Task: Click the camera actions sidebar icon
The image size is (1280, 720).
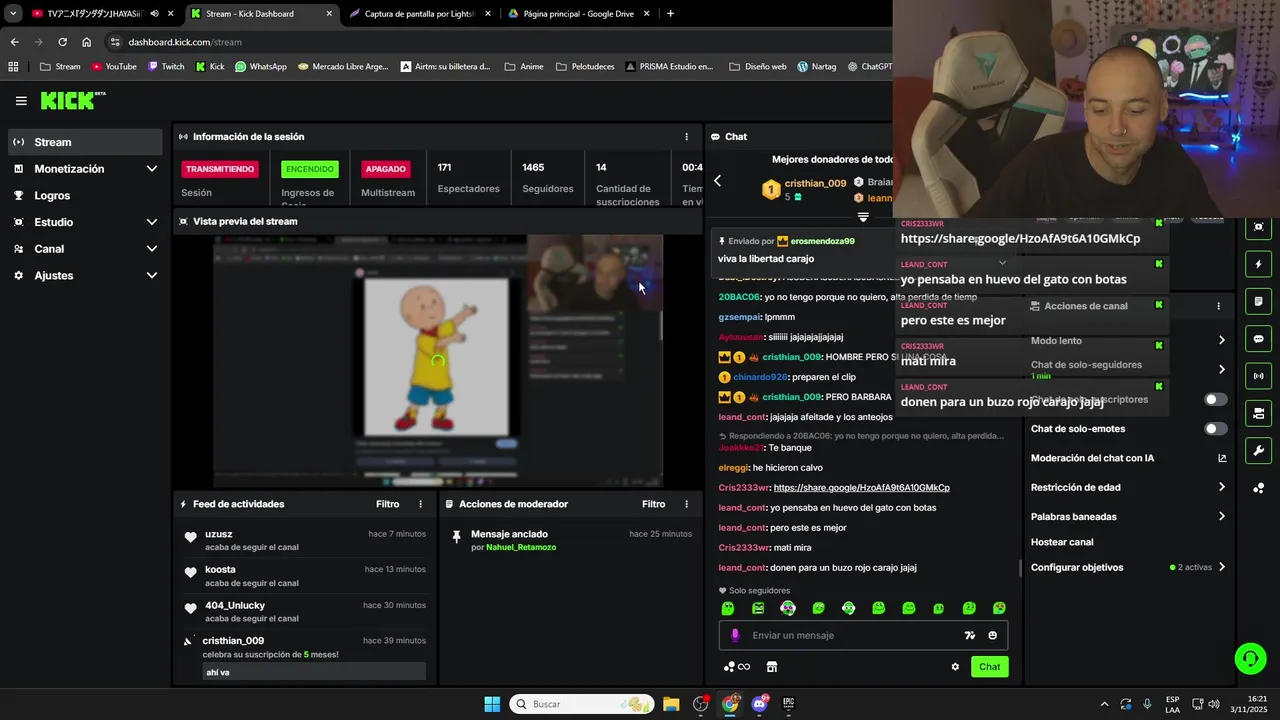Action: 1258,413
